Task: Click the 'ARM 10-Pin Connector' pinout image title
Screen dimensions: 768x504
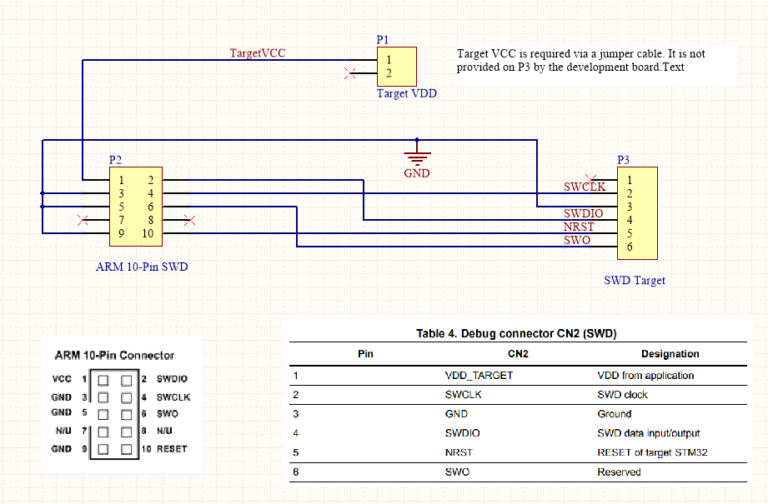Action: [115, 355]
